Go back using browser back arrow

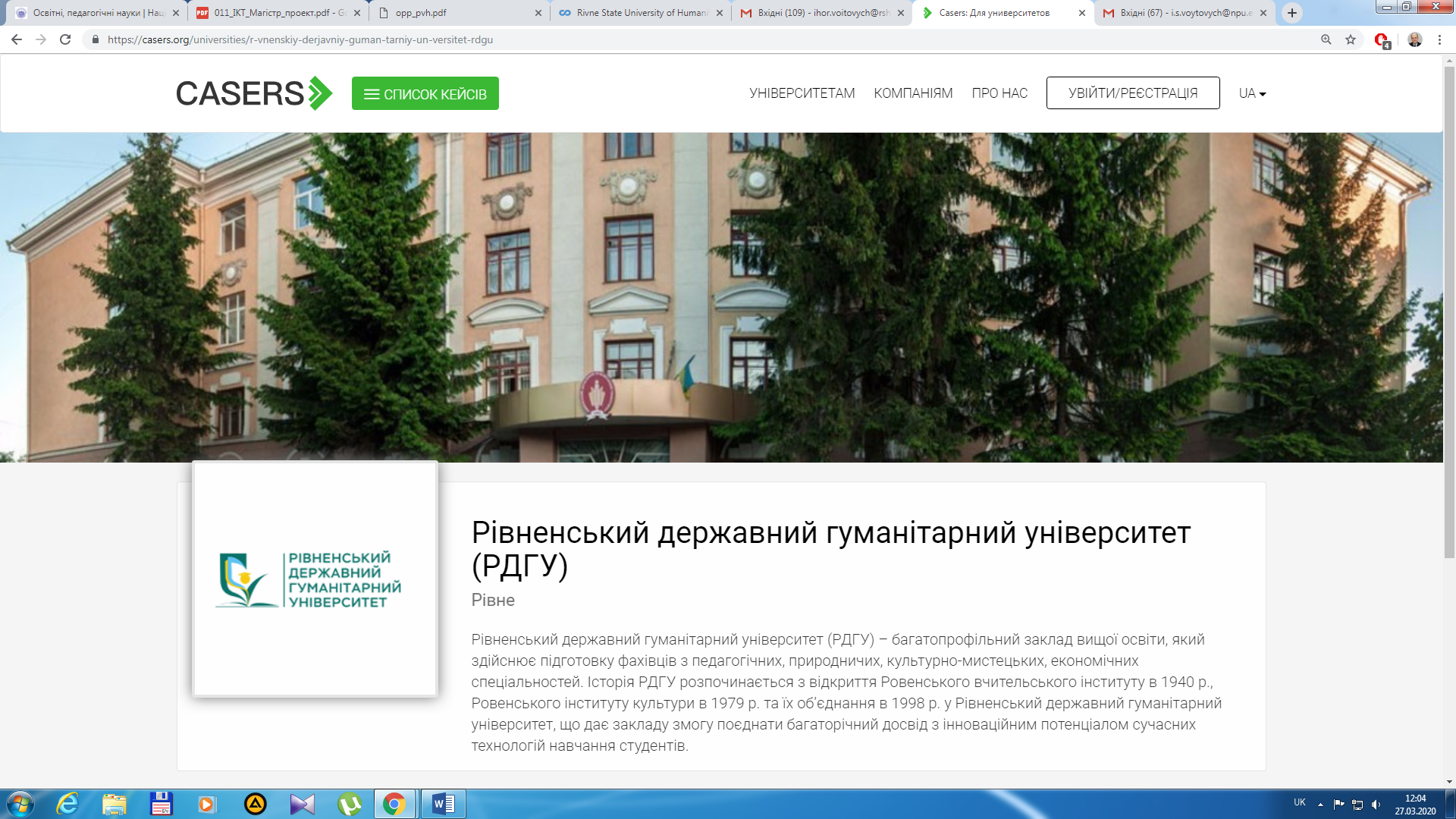(x=17, y=39)
